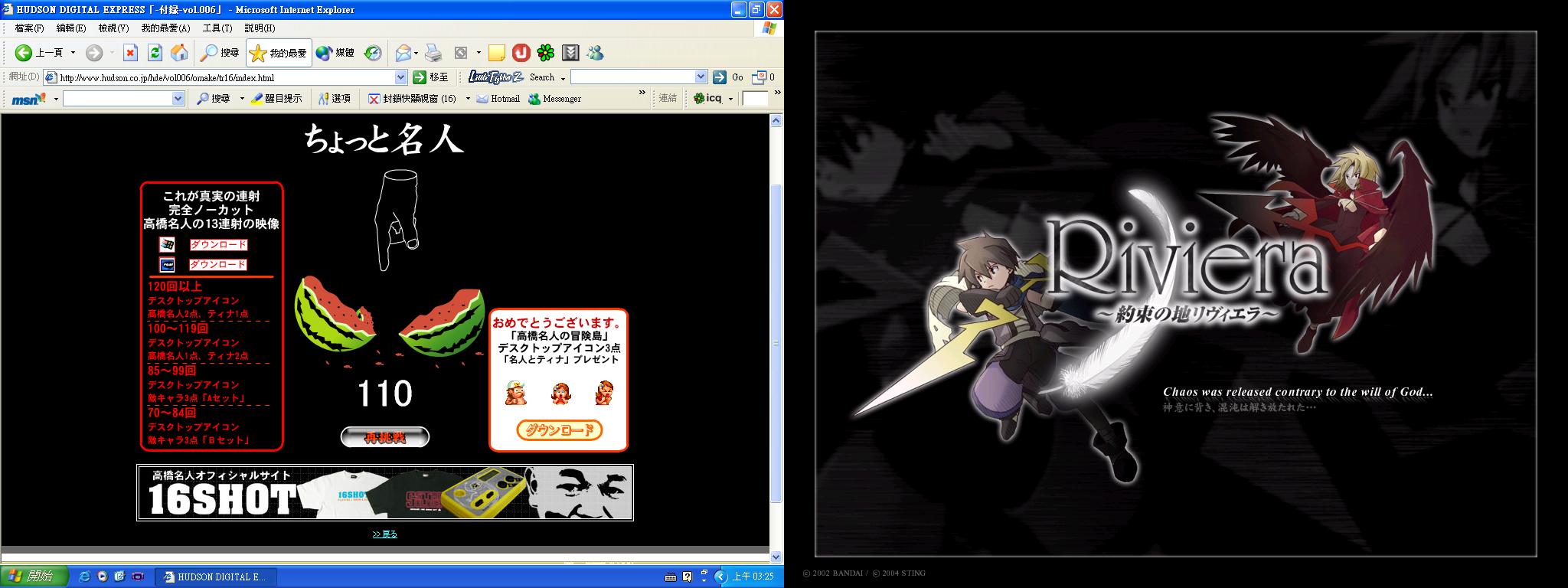The height and width of the screenshot is (588, 1568).
Task: Click the 再挑戦 retry button
Action: [x=385, y=437]
